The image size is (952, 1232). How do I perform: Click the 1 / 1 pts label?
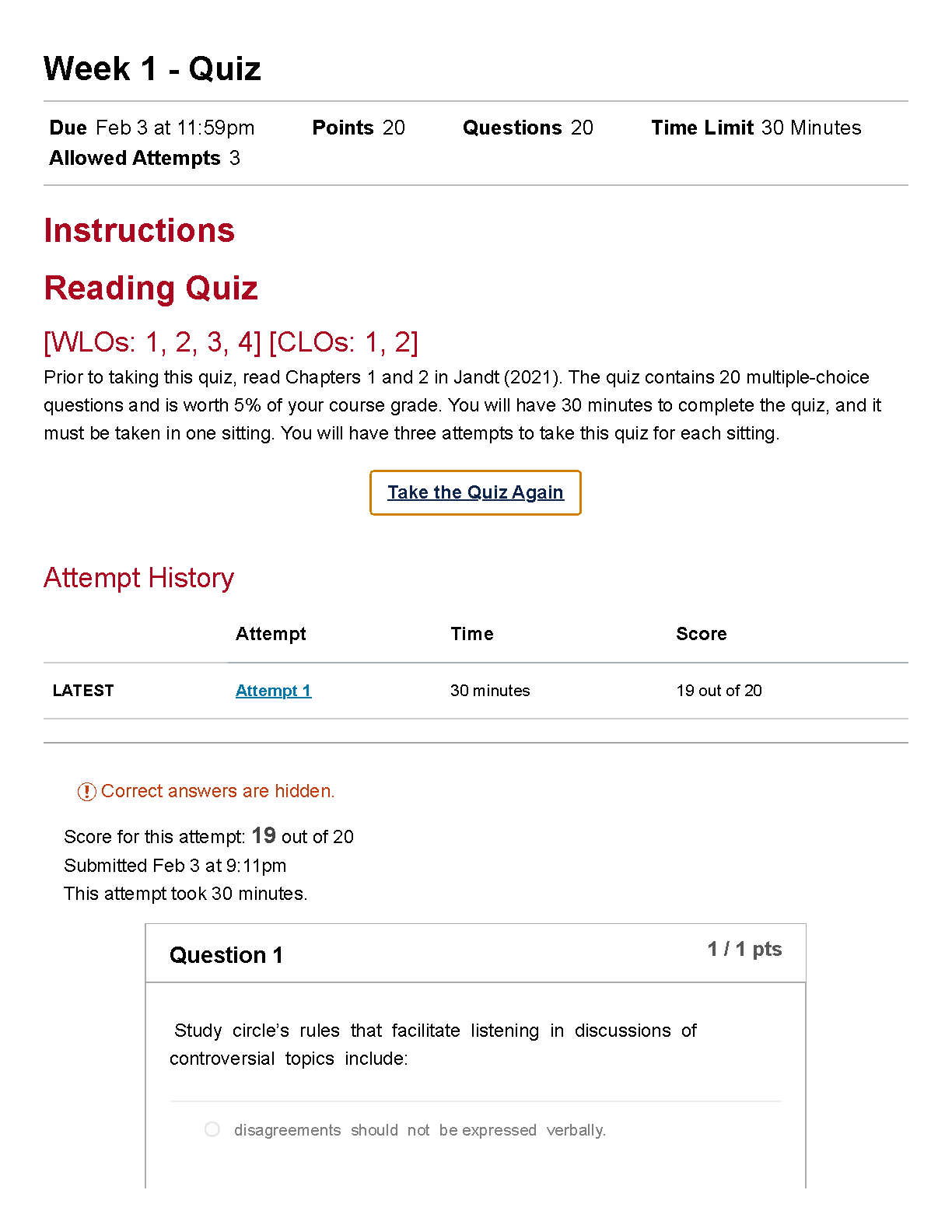(x=744, y=949)
